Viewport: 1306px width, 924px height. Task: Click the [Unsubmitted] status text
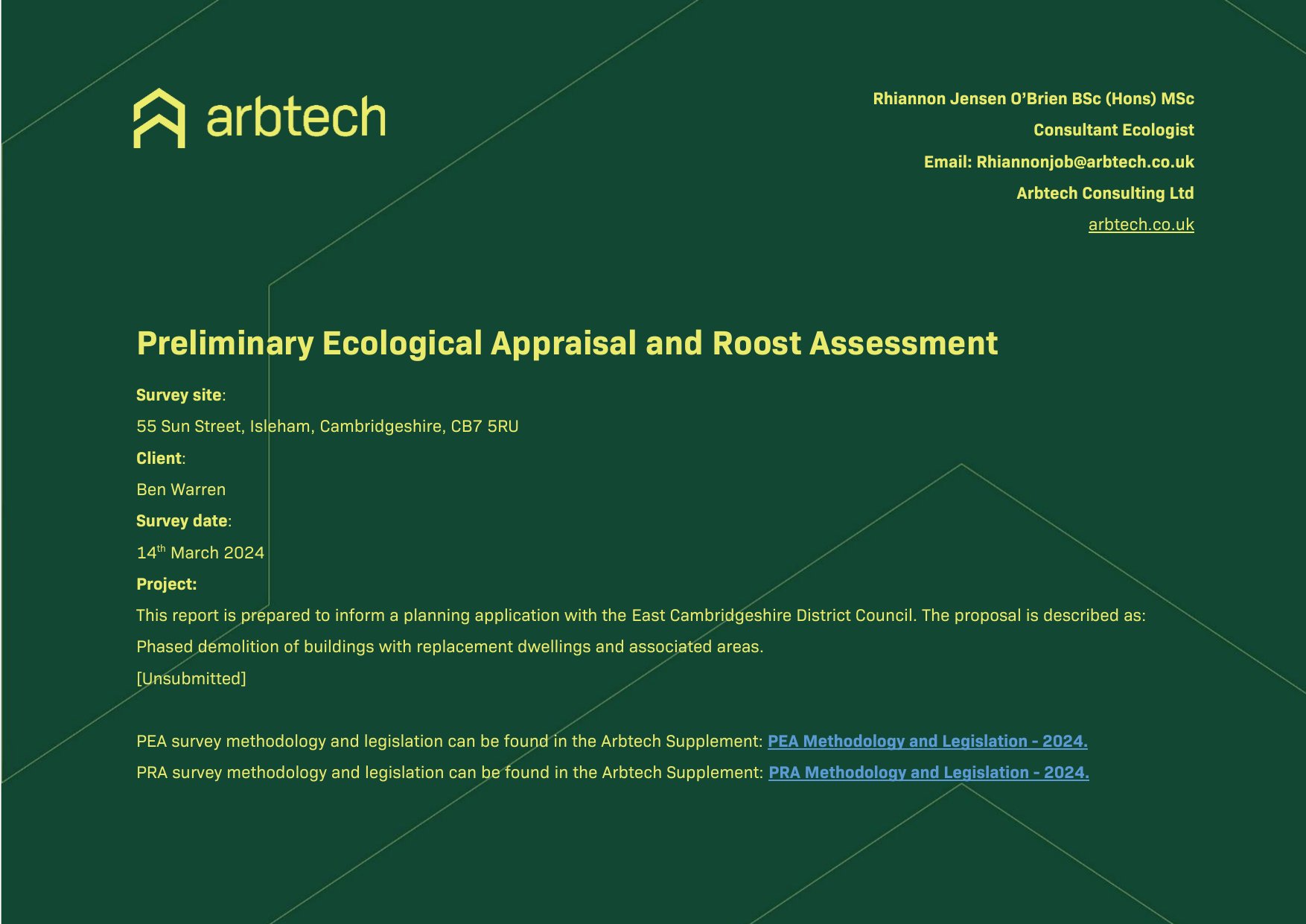[x=191, y=679]
